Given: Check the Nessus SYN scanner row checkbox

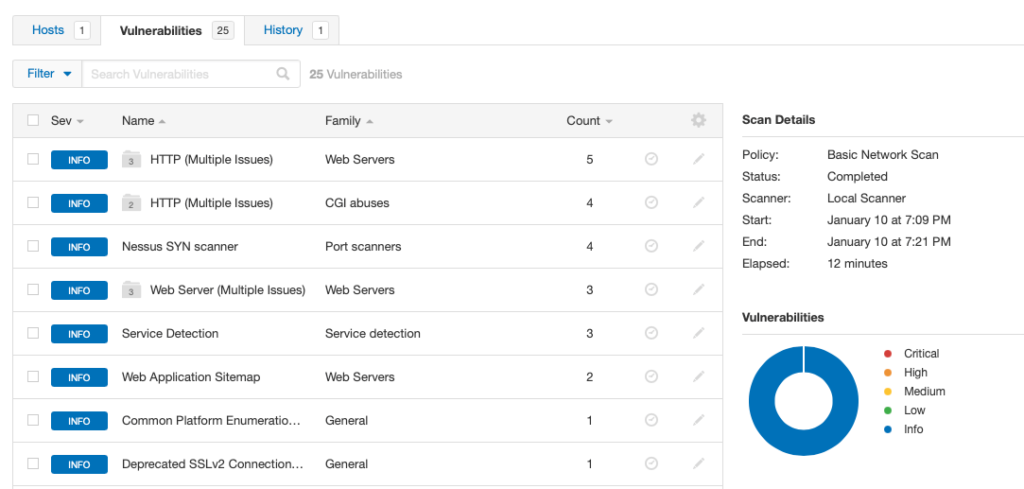Looking at the screenshot, I should (x=33, y=246).
